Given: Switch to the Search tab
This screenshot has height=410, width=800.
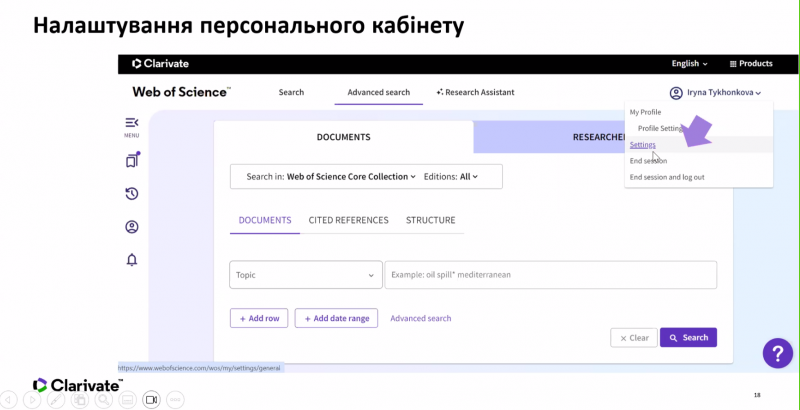Looking at the screenshot, I should tap(291, 92).
